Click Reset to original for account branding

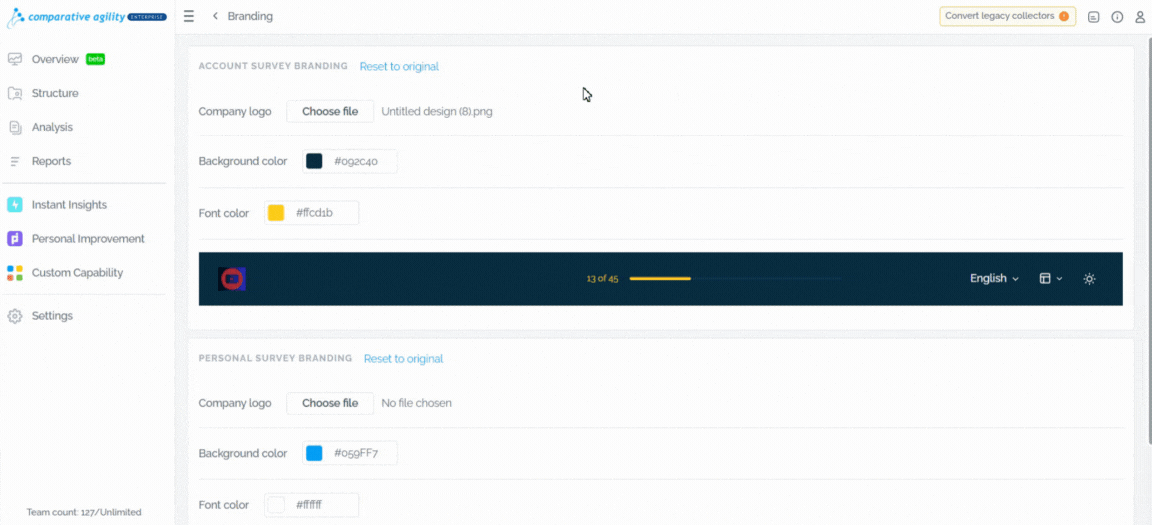pyautogui.click(x=399, y=66)
